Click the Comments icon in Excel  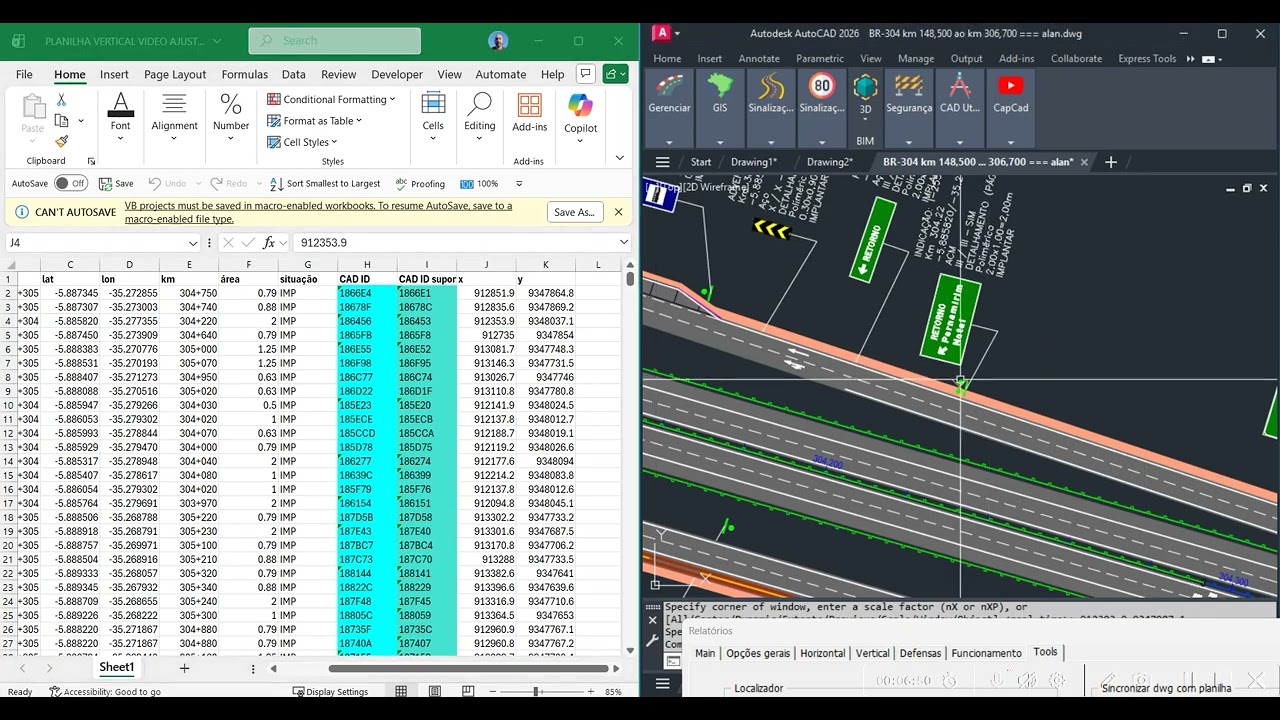585,73
